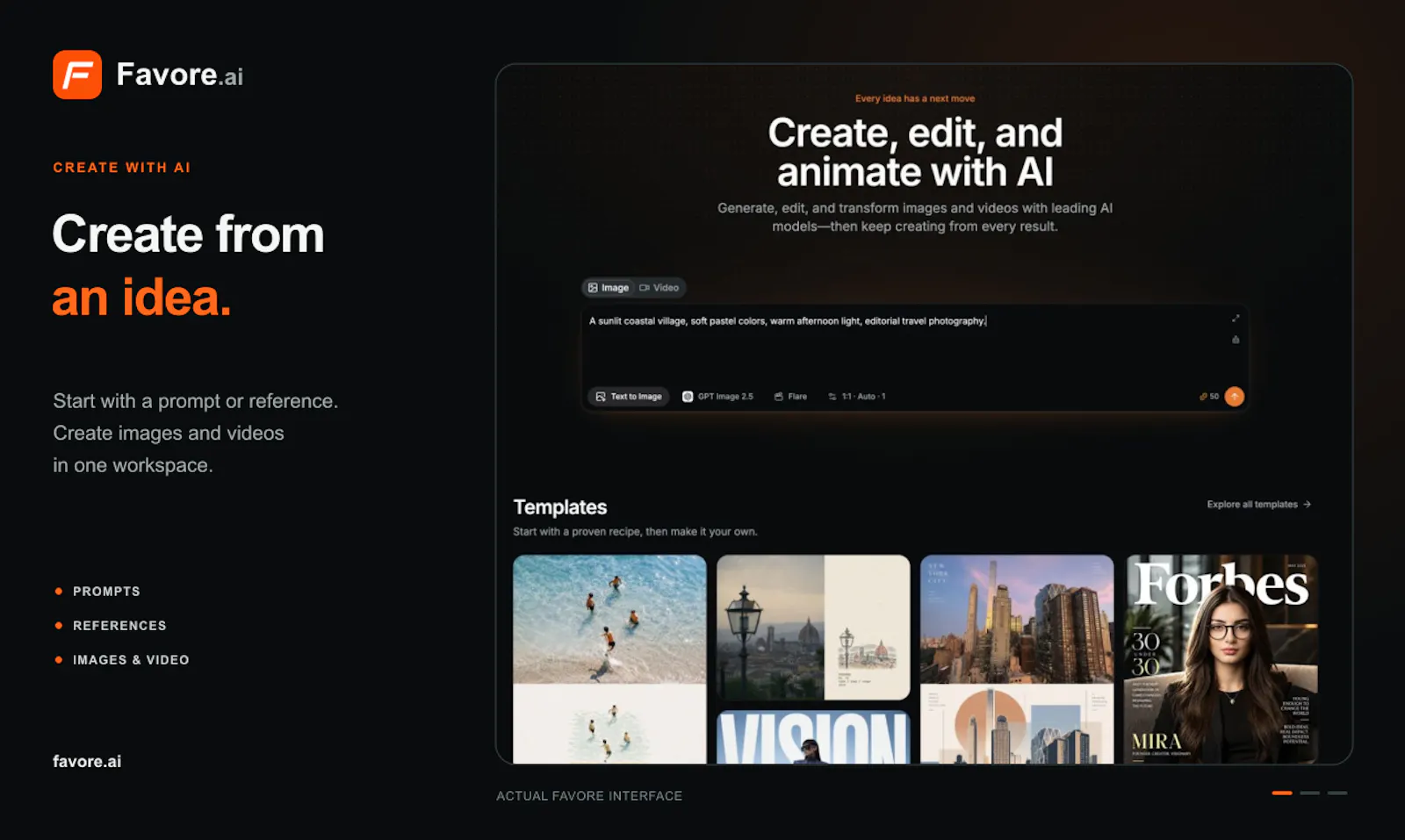The width and height of the screenshot is (1405, 840).
Task: Expand the prompt box using the expand icon
Action: (x=1236, y=319)
